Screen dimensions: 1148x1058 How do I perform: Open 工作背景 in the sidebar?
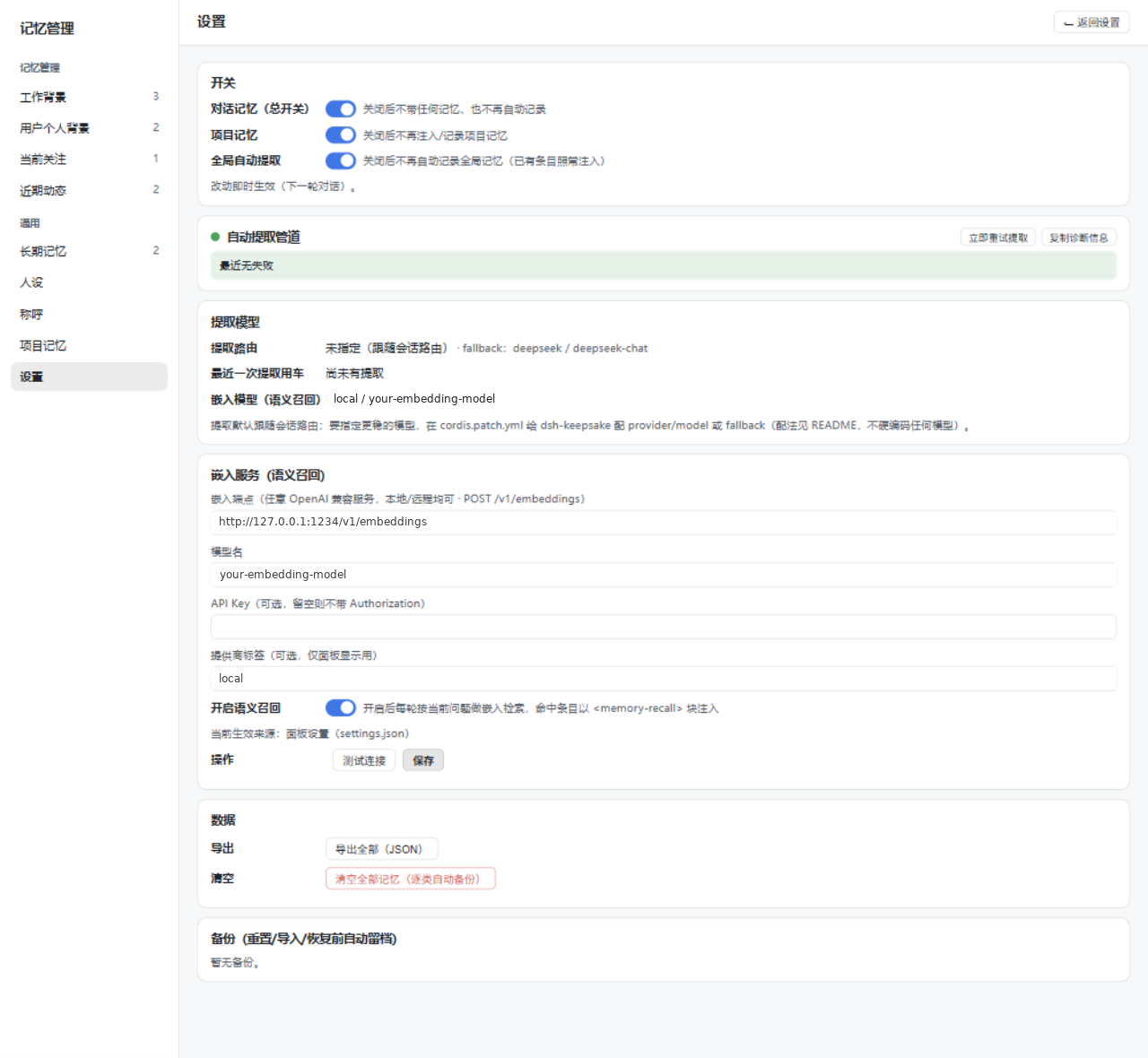pyautogui.click(x=89, y=97)
